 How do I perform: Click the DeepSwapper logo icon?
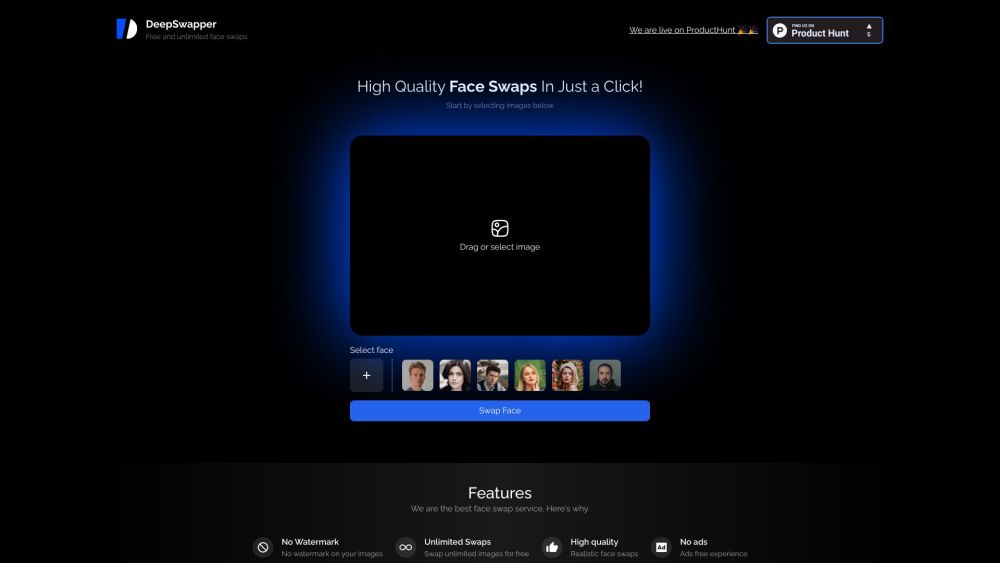[x=126, y=29]
